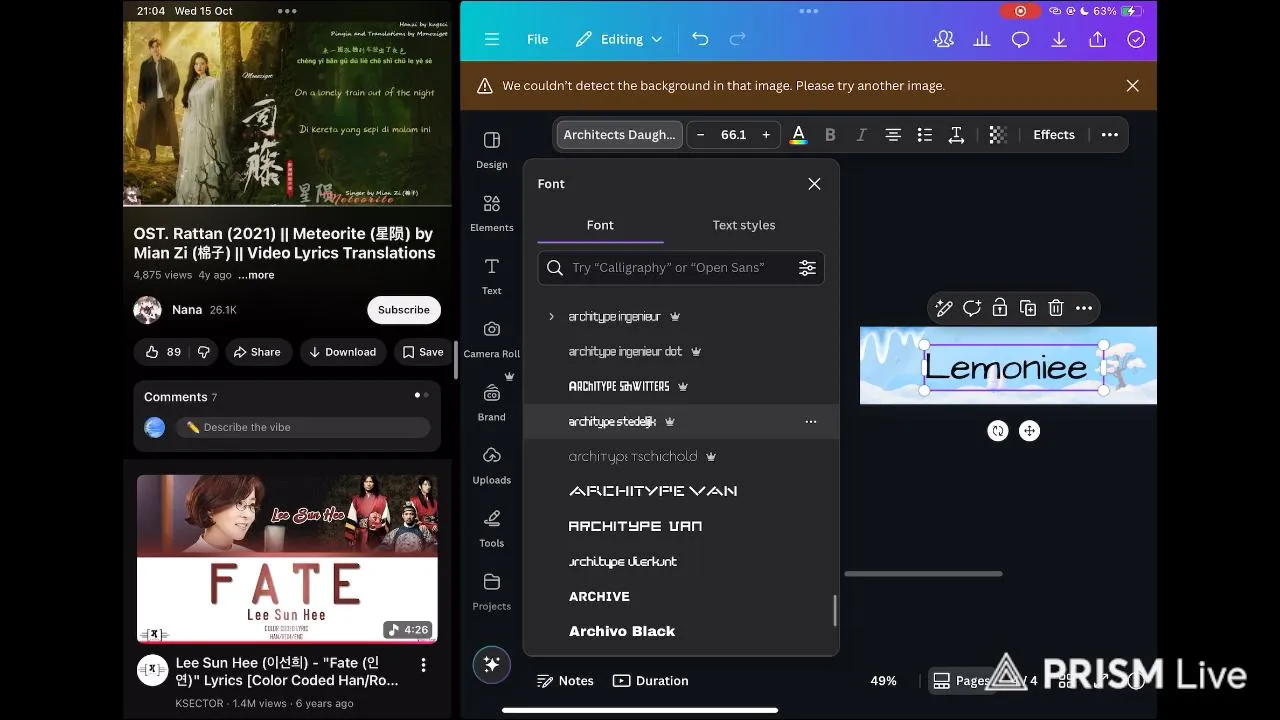Change text alignment

pyautogui.click(x=893, y=135)
